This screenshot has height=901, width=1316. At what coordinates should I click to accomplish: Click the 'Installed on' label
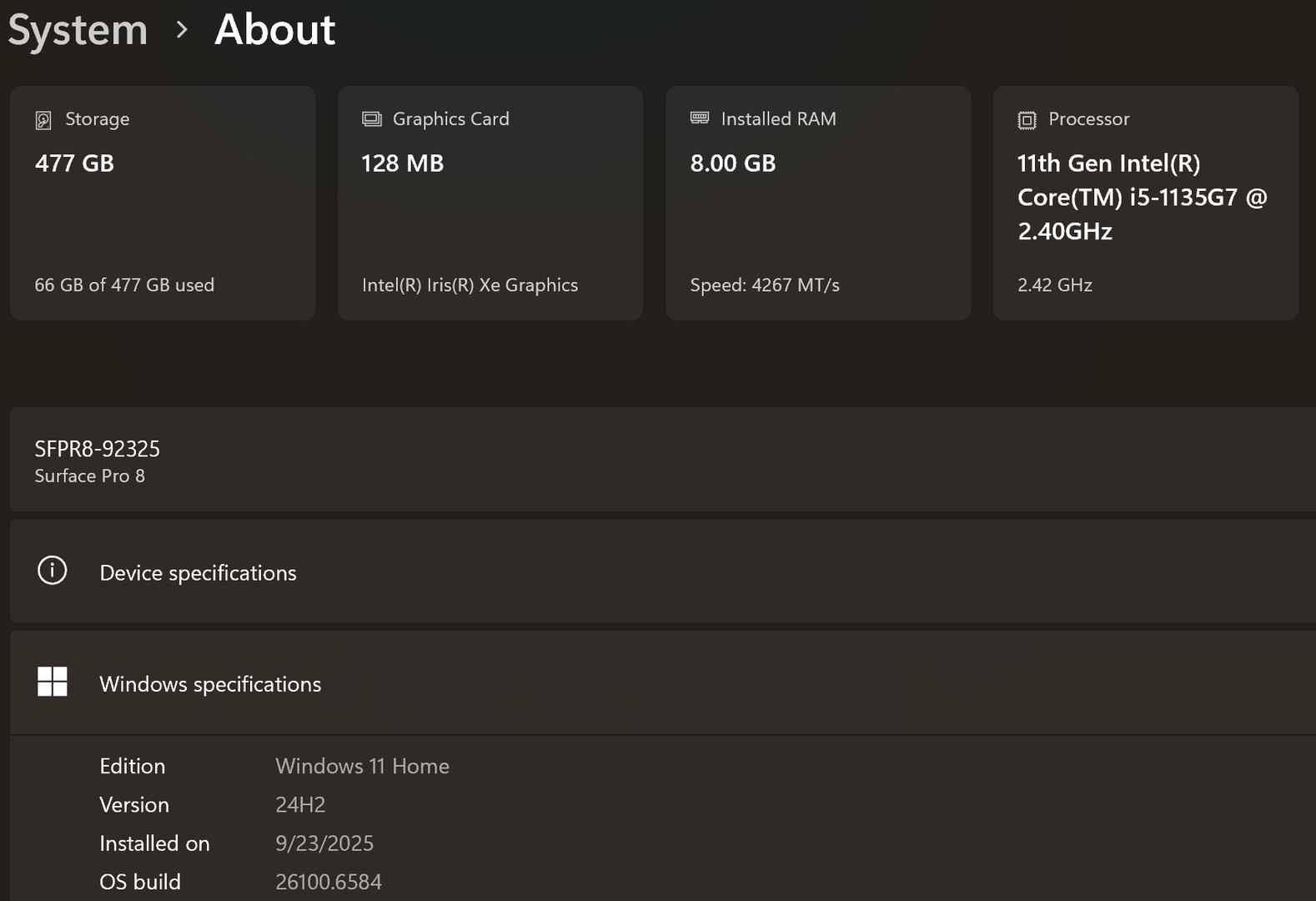154,843
